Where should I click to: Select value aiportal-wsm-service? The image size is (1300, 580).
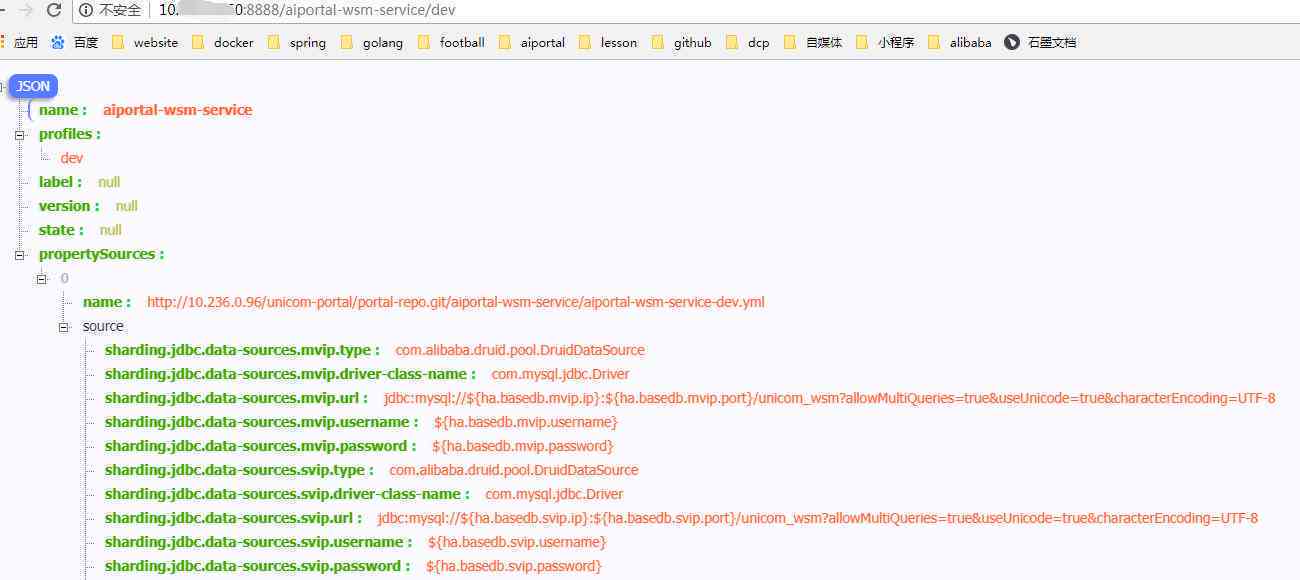tap(177, 110)
